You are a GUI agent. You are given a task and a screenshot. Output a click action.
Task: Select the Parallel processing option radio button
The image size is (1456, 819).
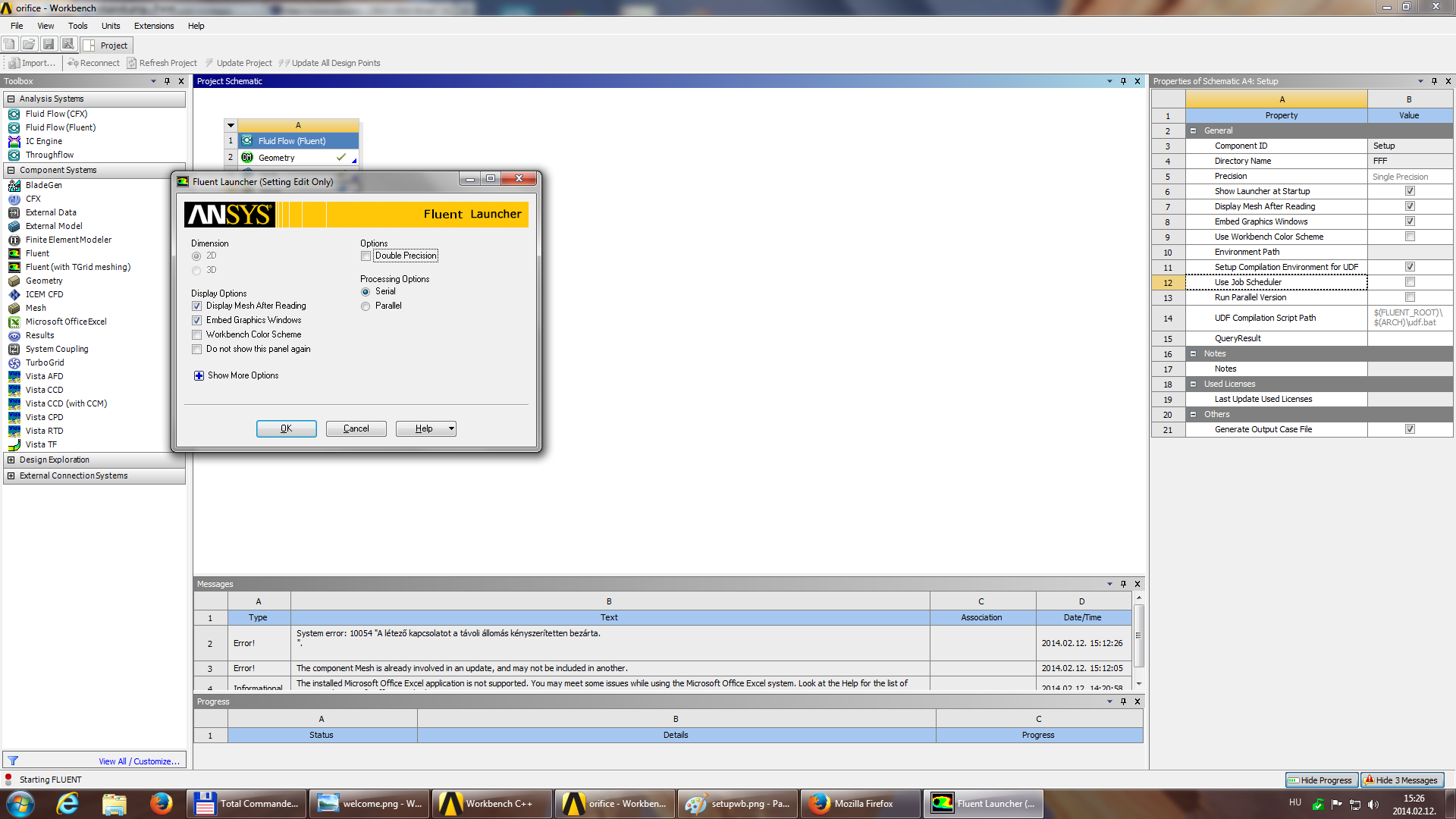(365, 305)
